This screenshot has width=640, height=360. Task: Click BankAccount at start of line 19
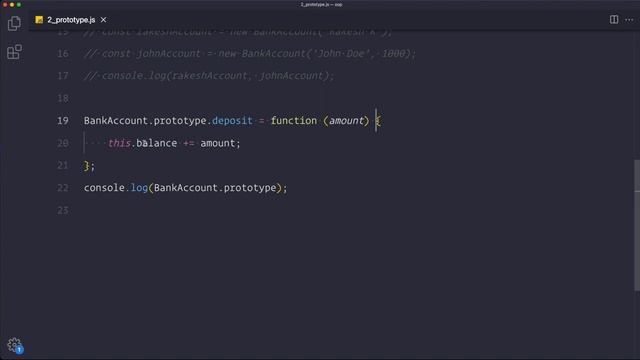click(x=116, y=121)
